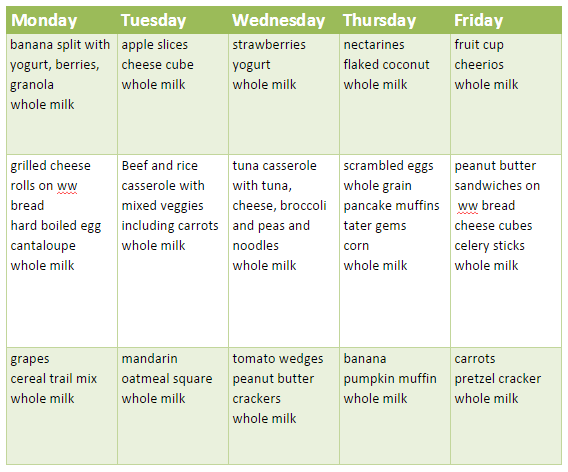Click the 'strawberries' text on Wednesday
568x472 pixels.
269,45
